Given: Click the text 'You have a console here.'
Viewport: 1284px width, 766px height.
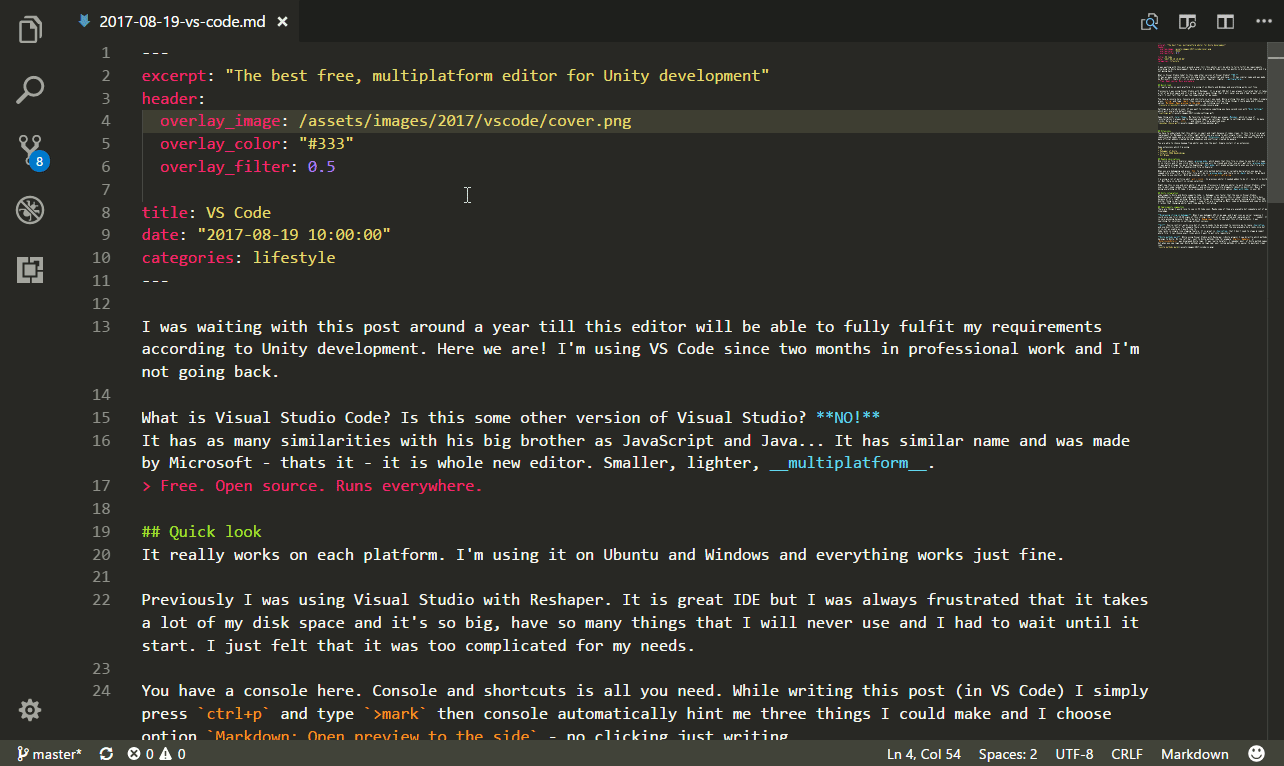Looking at the screenshot, I should tap(252, 691).
